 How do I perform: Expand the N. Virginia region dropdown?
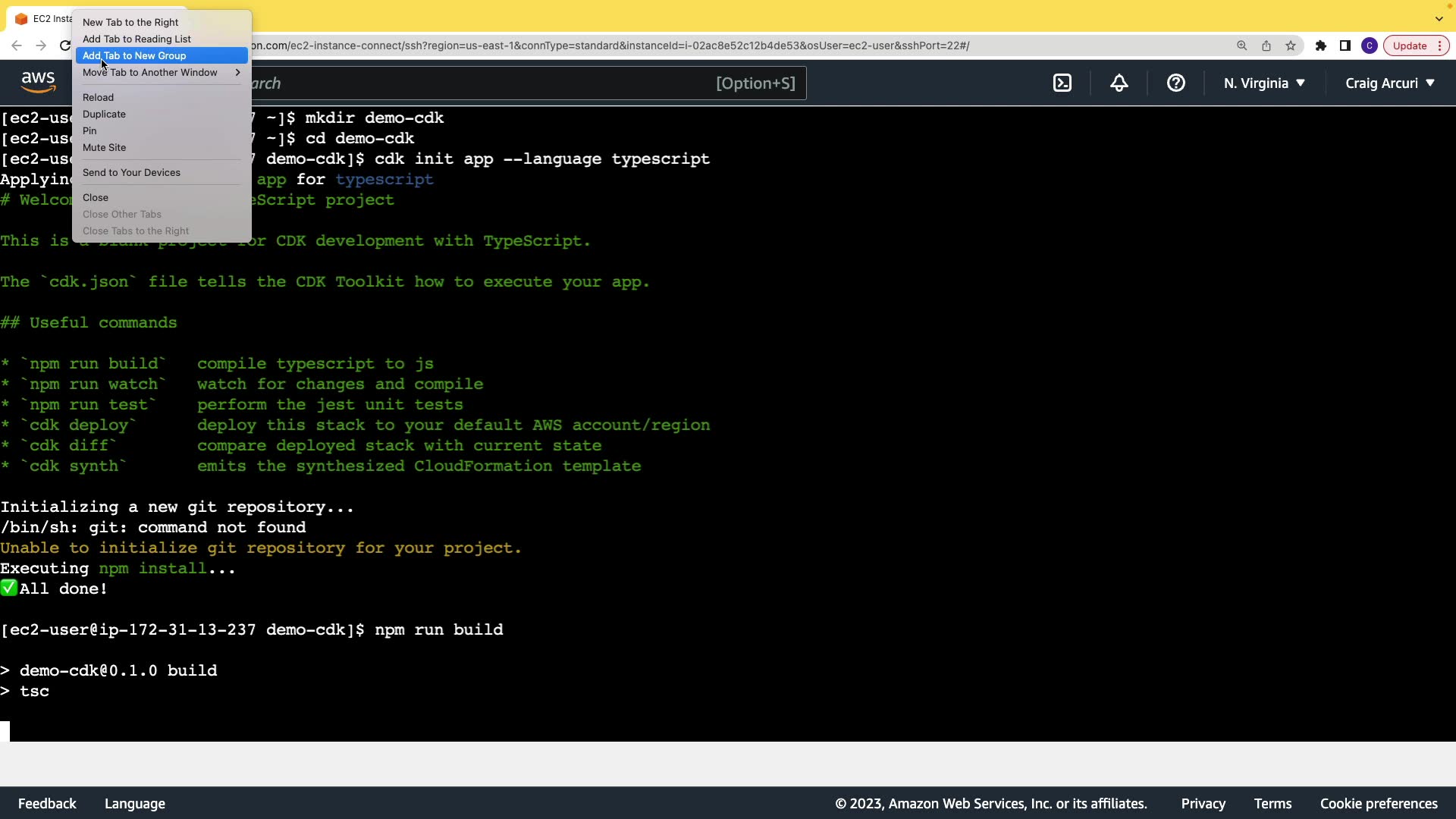coord(1264,83)
